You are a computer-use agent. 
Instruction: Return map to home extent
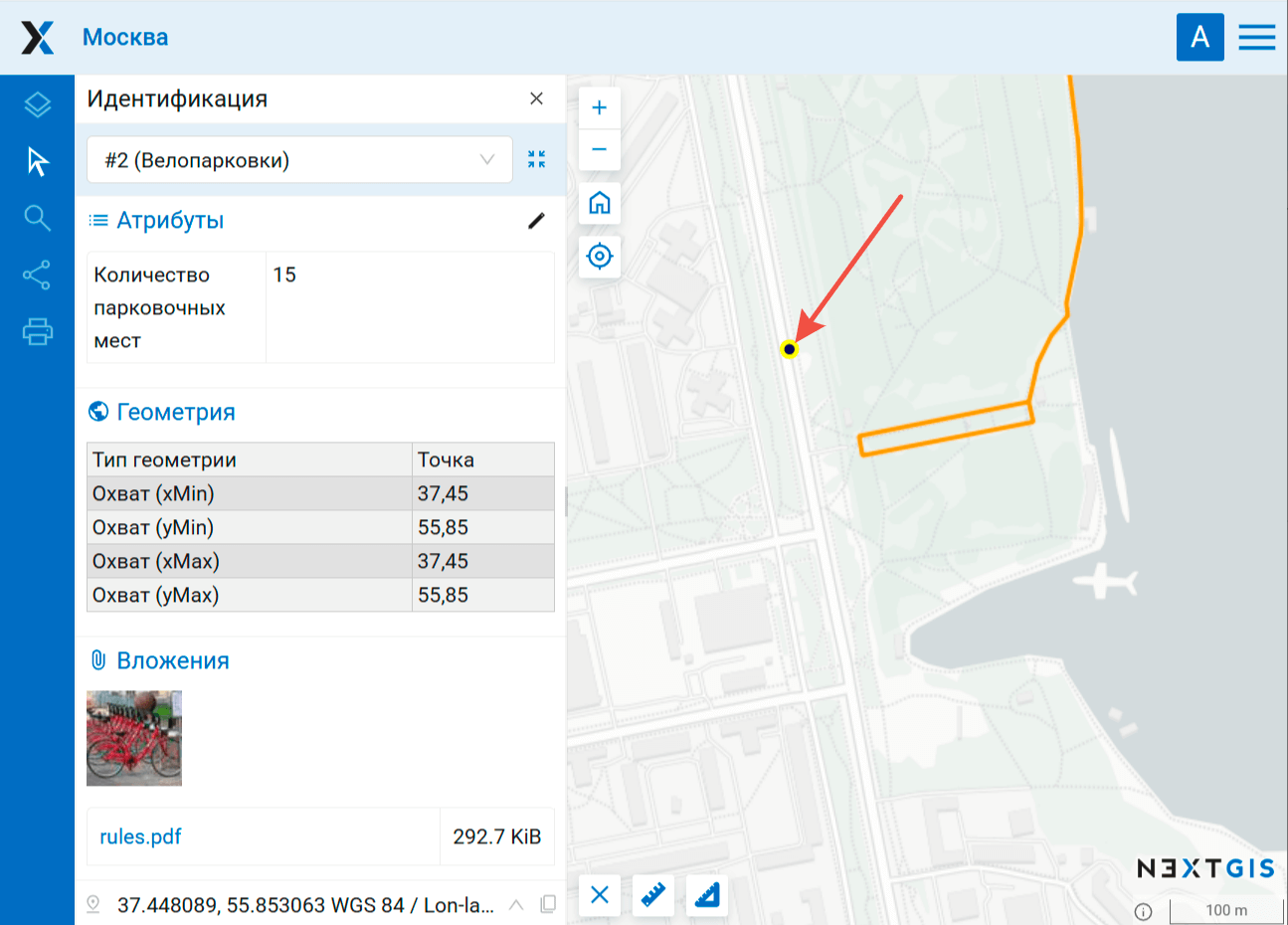tap(599, 203)
